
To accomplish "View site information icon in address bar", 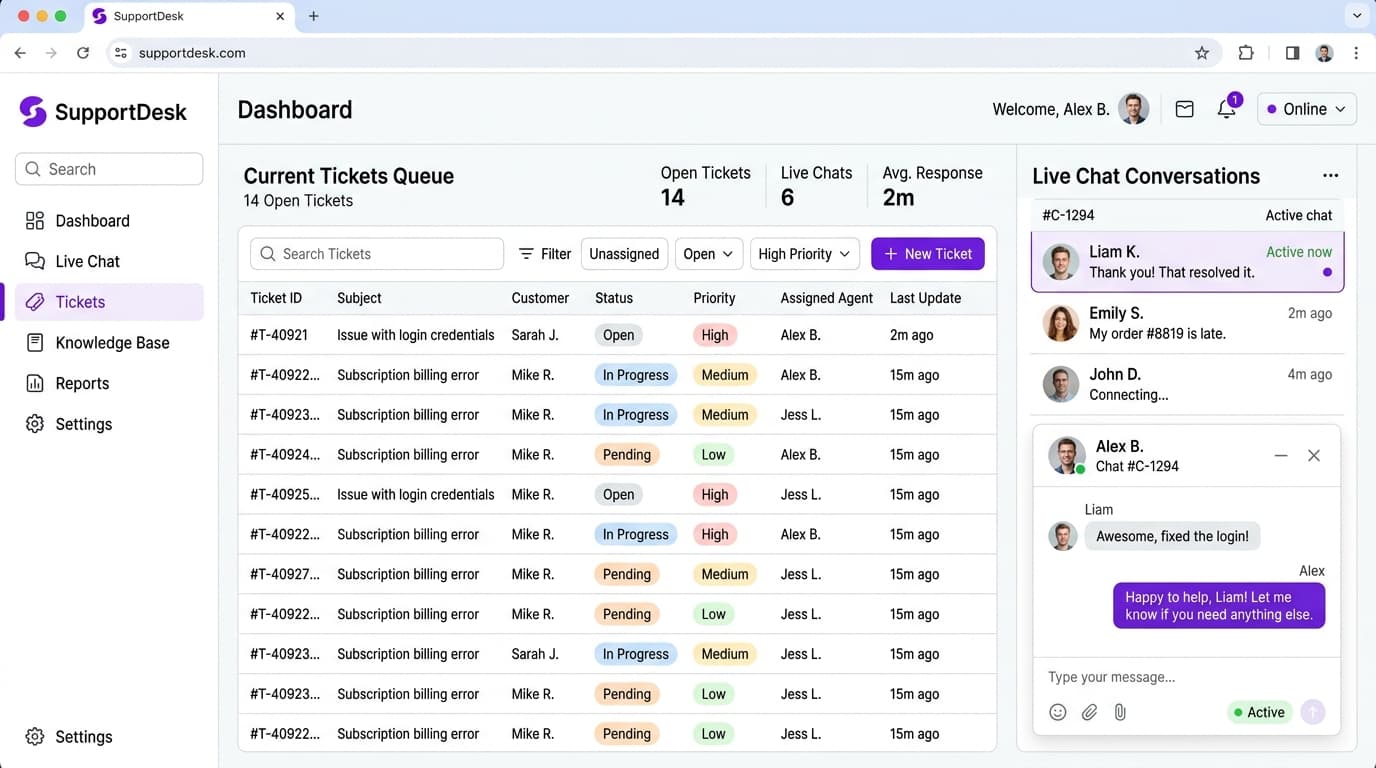I will tap(121, 53).
